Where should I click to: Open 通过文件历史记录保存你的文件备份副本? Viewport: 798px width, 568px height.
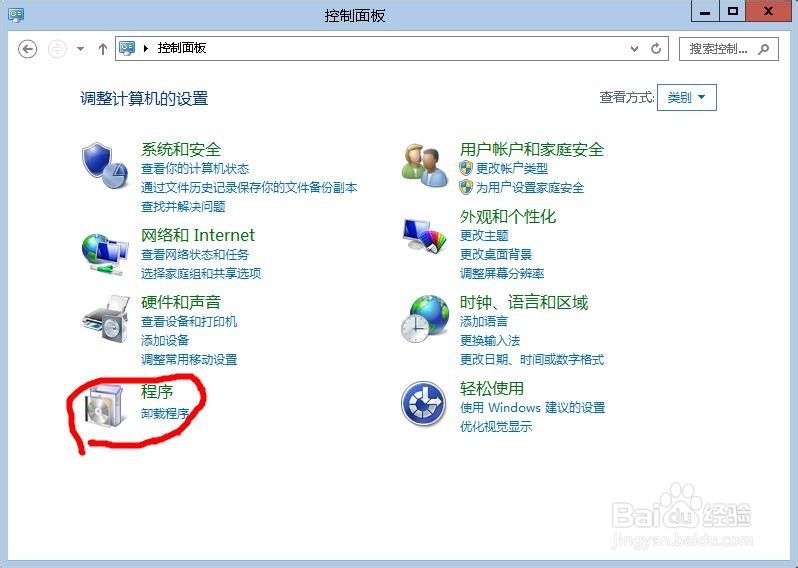click(x=249, y=187)
